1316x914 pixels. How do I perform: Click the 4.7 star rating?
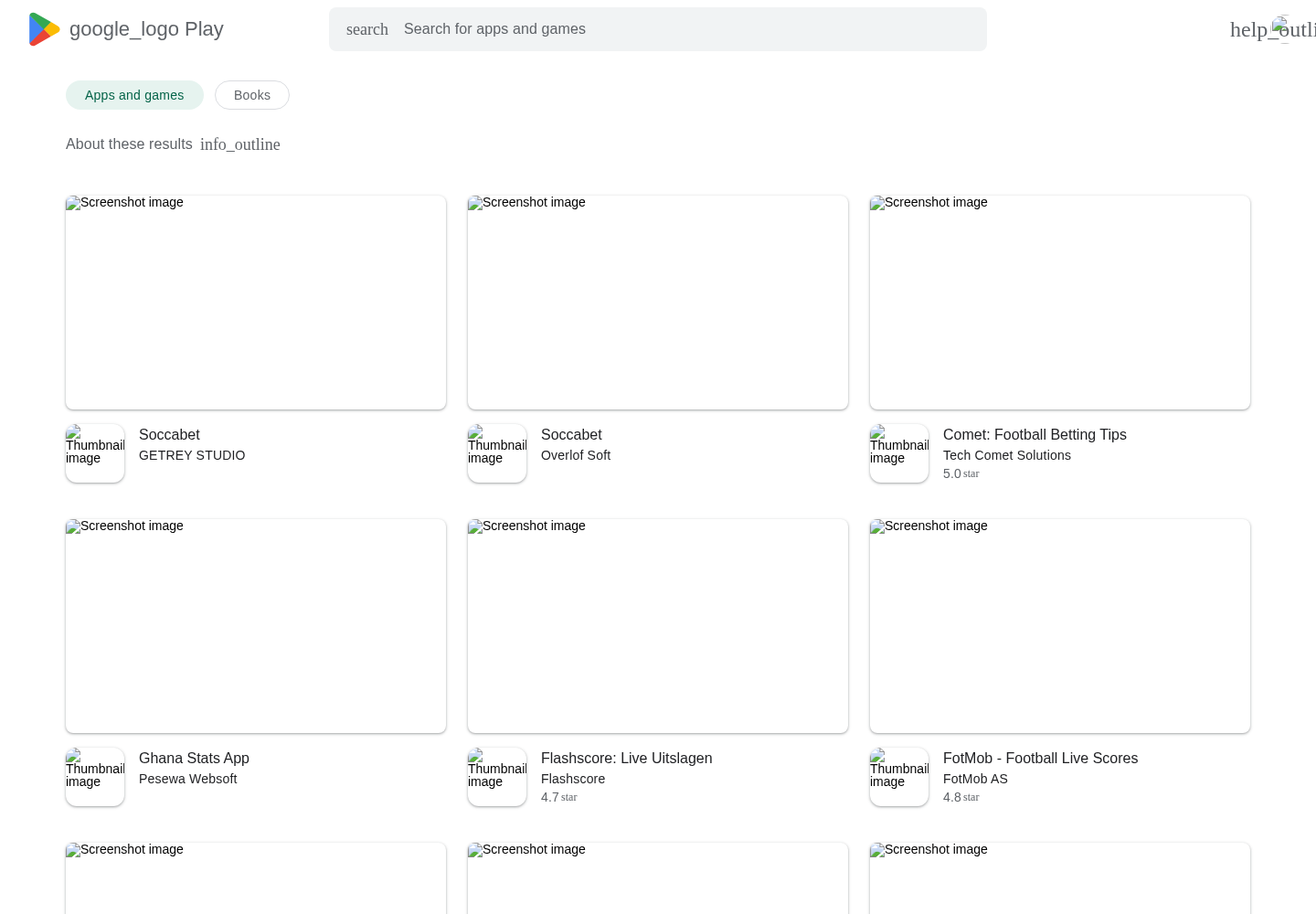point(558,797)
